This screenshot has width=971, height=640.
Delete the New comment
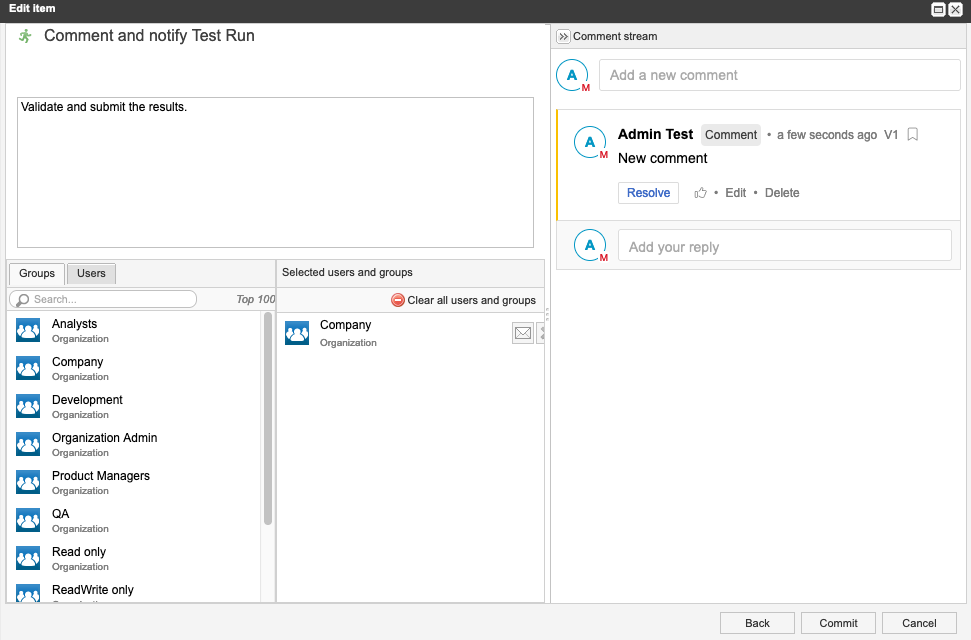[x=782, y=193]
